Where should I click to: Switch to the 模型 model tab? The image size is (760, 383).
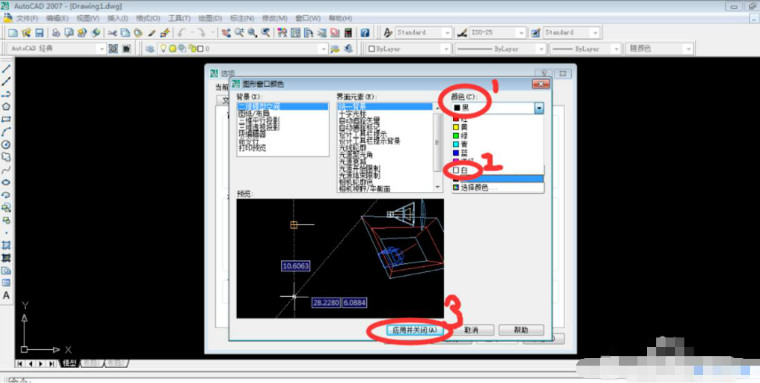(70, 363)
